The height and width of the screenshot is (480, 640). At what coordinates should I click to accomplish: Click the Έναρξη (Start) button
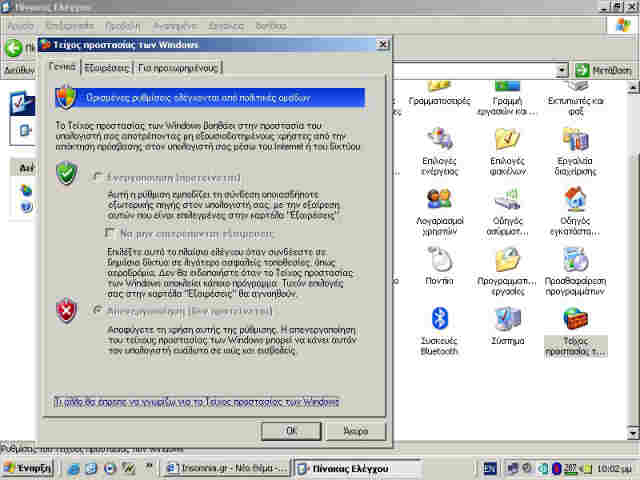pyautogui.click(x=28, y=468)
